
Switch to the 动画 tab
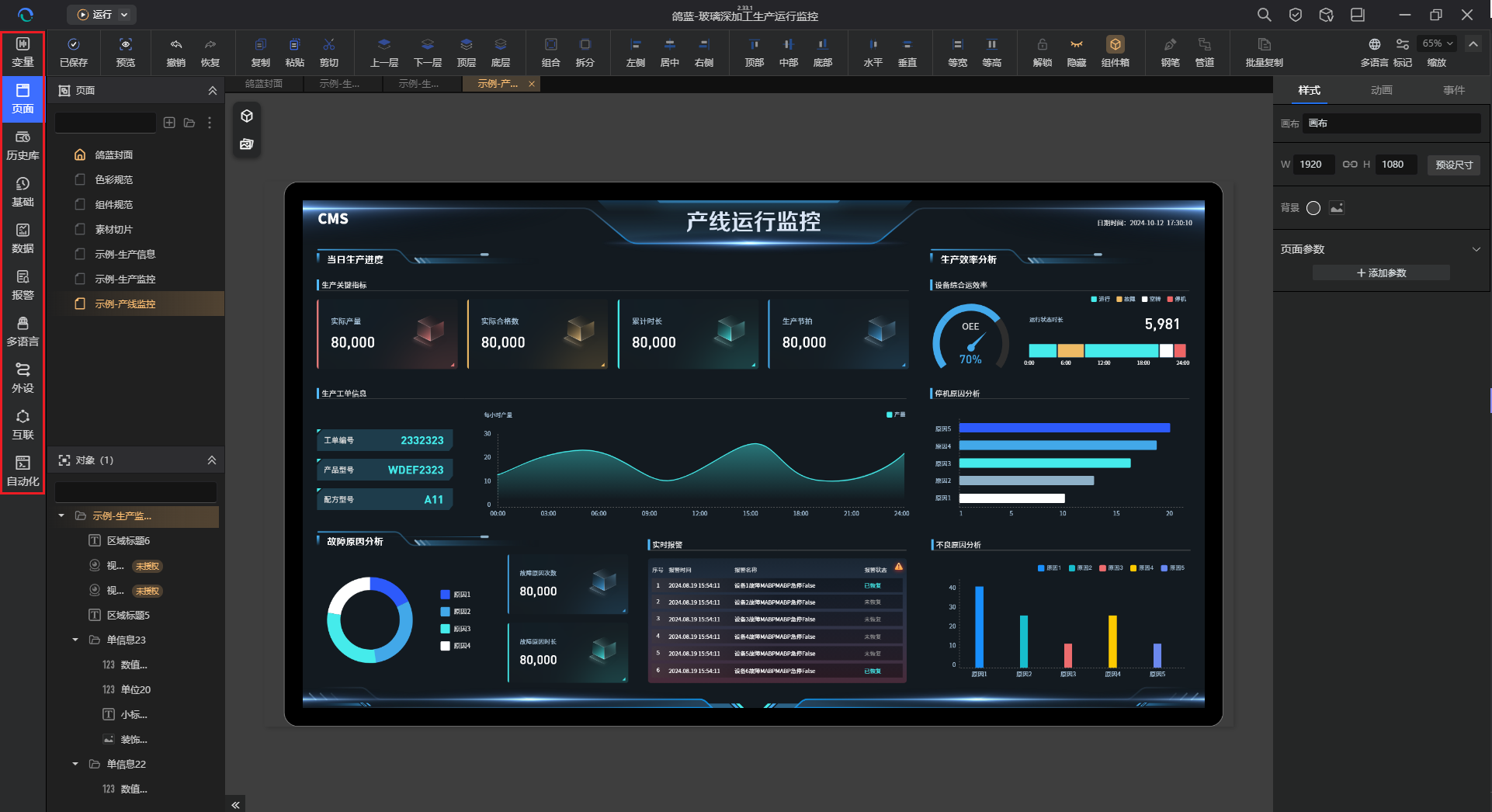click(1381, 91)
